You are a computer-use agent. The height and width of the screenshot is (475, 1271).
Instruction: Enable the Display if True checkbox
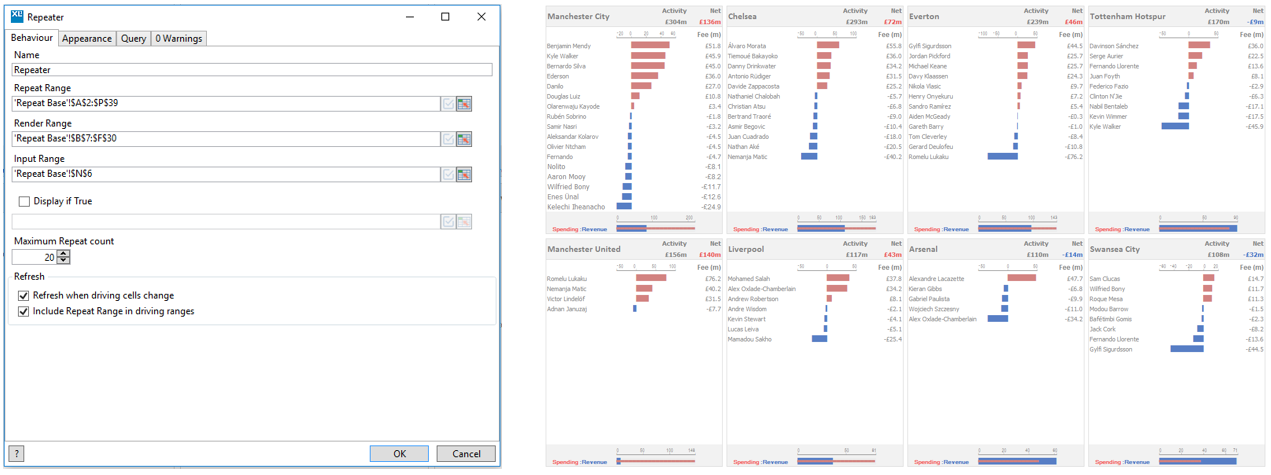(x=24, y=201)
